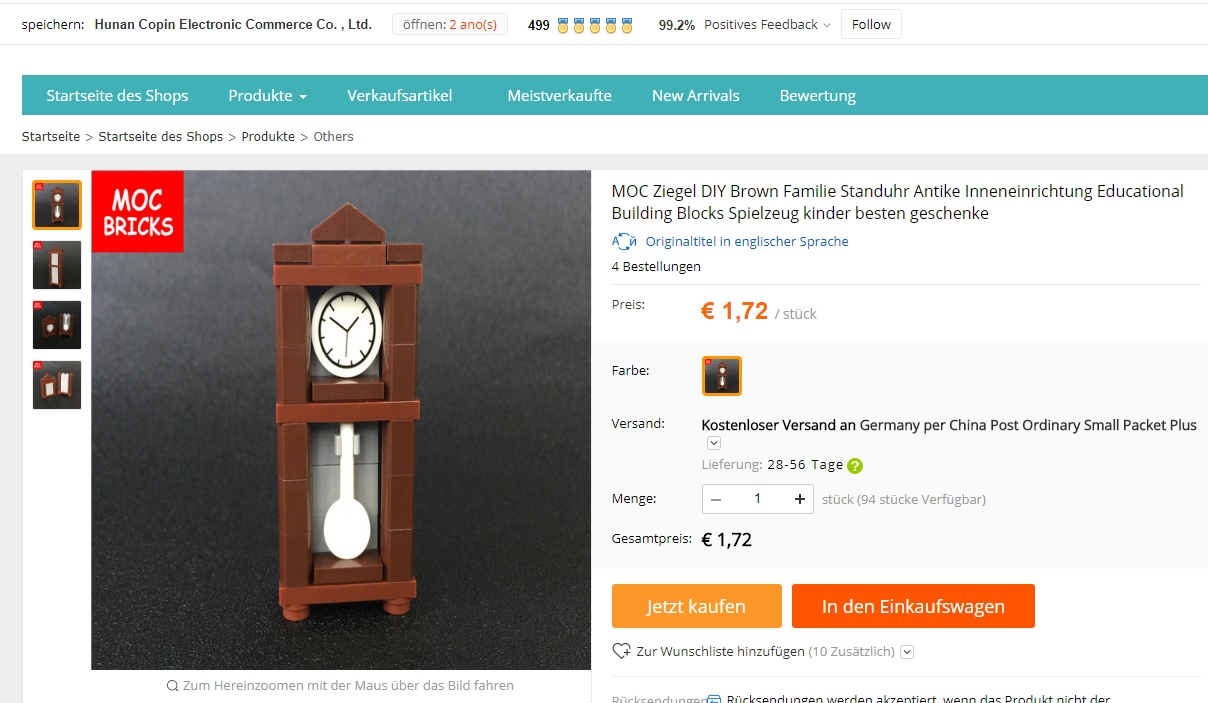Open the Meistverkaufte tab
Viewport: 1208px width, 703px height.
click(559, 96)
